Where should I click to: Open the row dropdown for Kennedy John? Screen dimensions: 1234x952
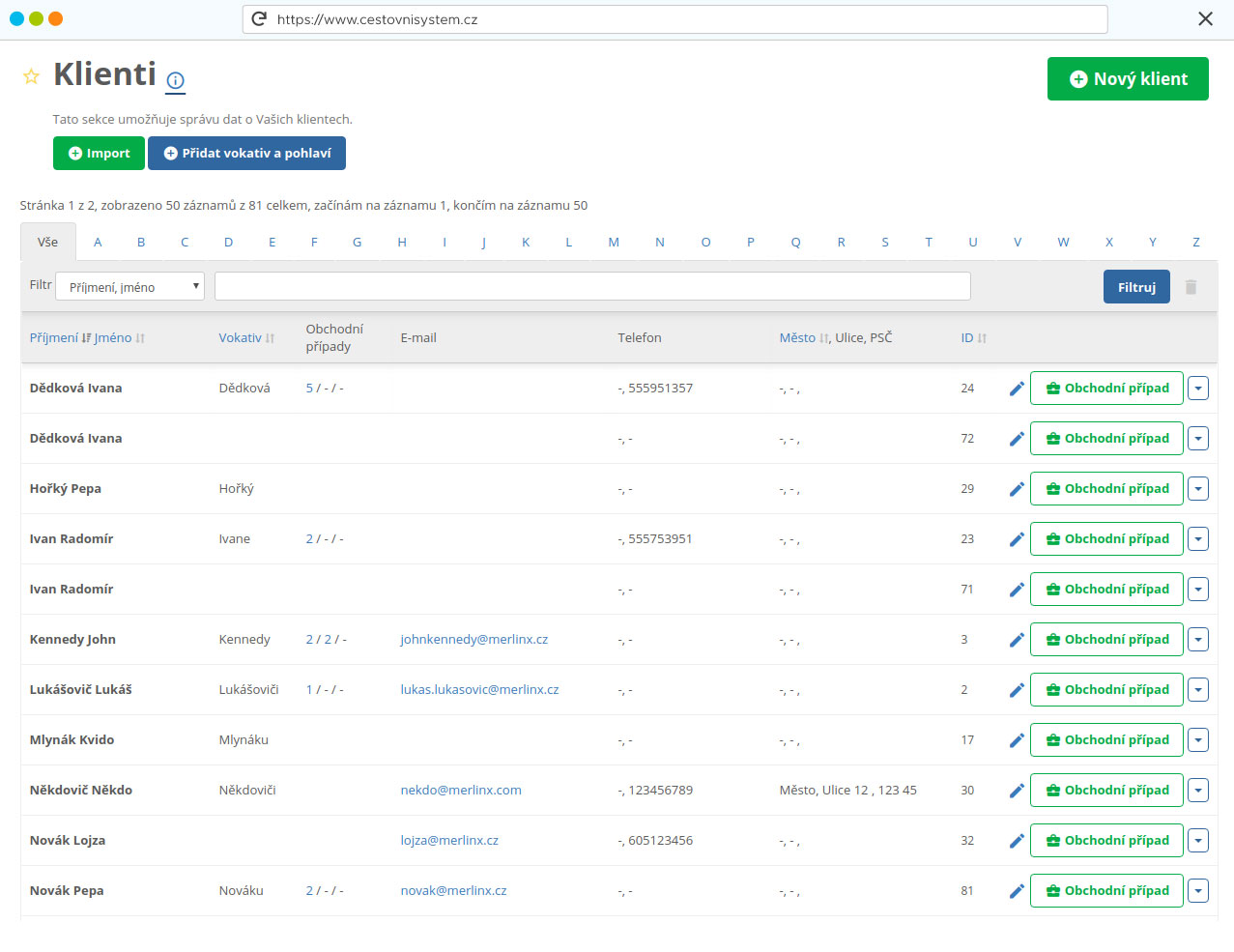point(1198,640)
